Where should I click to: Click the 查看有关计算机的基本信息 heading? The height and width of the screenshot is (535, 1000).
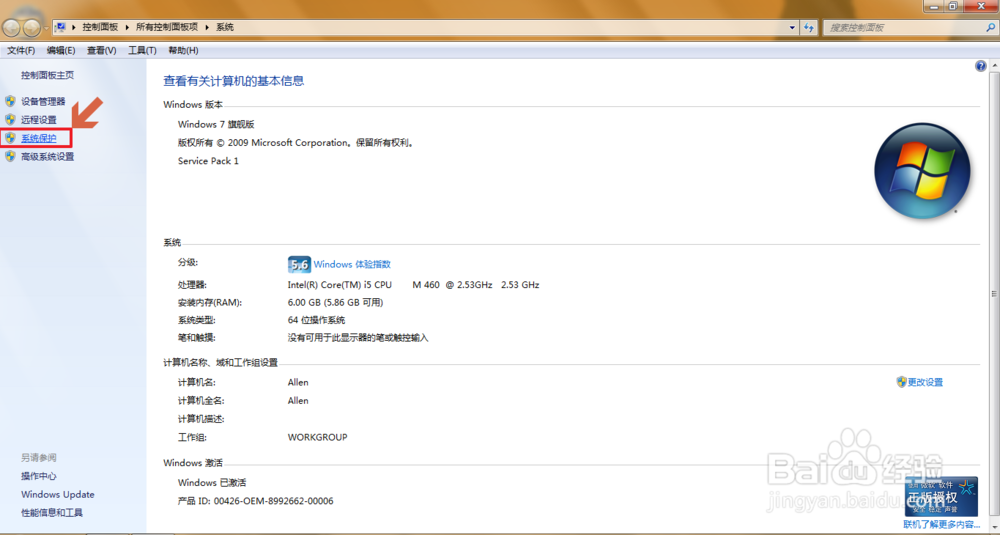(x=233, y=81)
